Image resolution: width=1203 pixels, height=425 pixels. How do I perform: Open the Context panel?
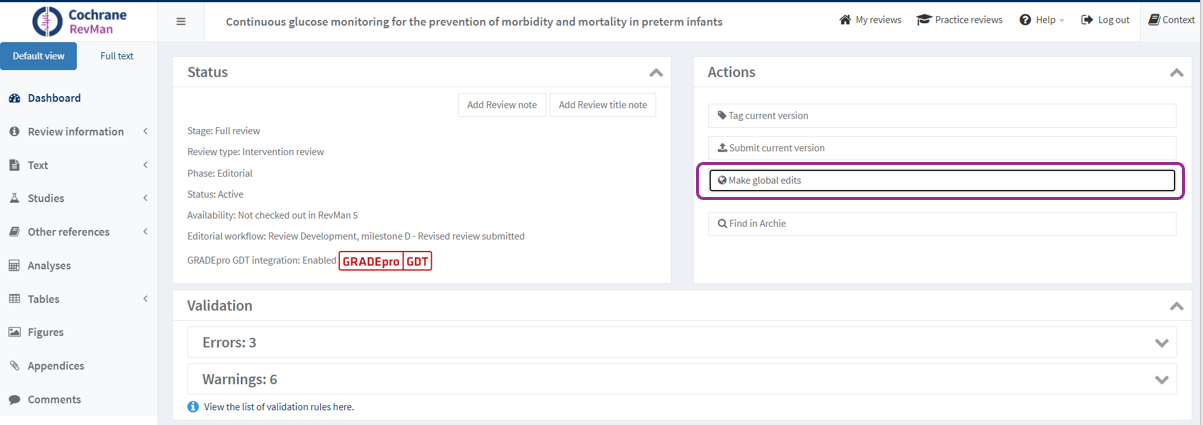(1171, 20)
